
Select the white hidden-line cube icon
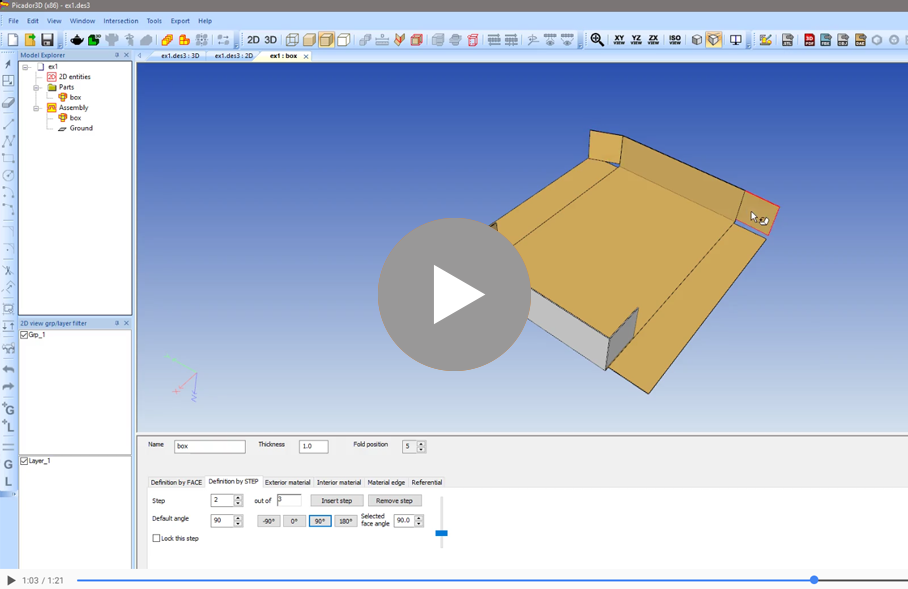pos(344,39)
